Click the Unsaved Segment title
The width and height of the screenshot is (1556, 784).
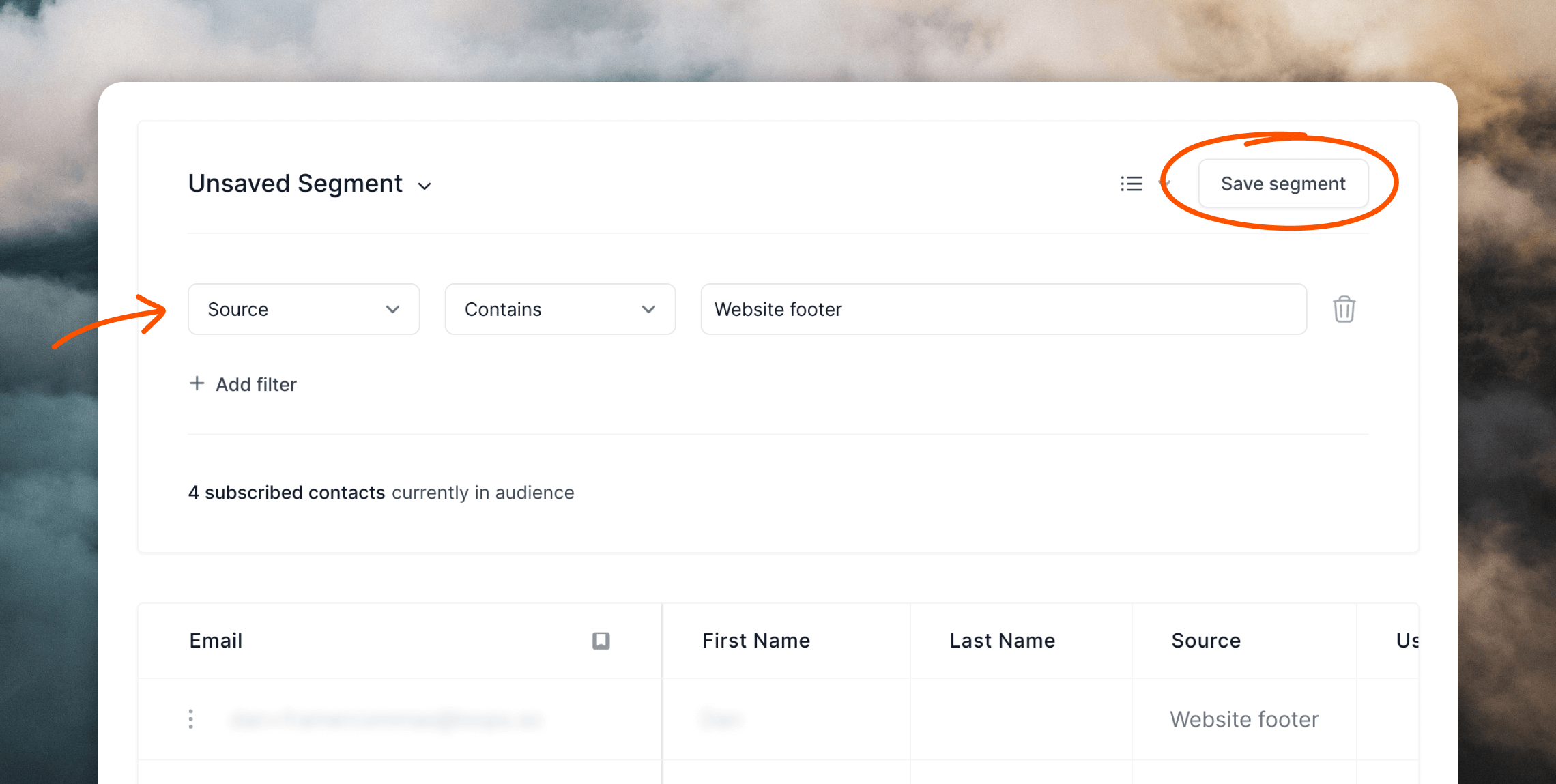point(296,184)
